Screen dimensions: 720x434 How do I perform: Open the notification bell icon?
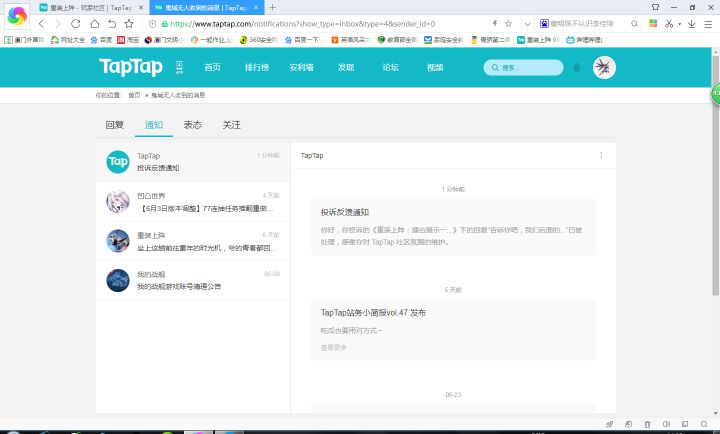click(x=576, y=67)
